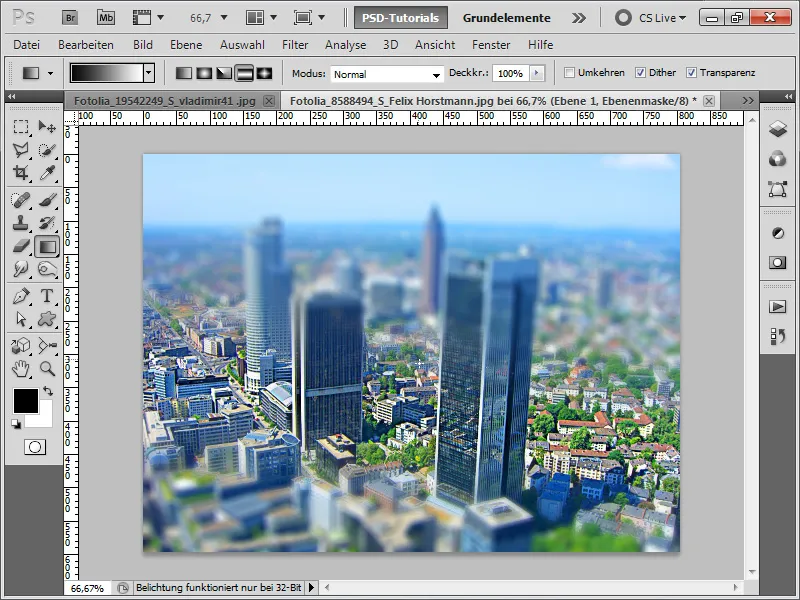Select the Quick Selection tool
Image resolution: width=800 pixels, height=600 pixels.
coord(47,150)
